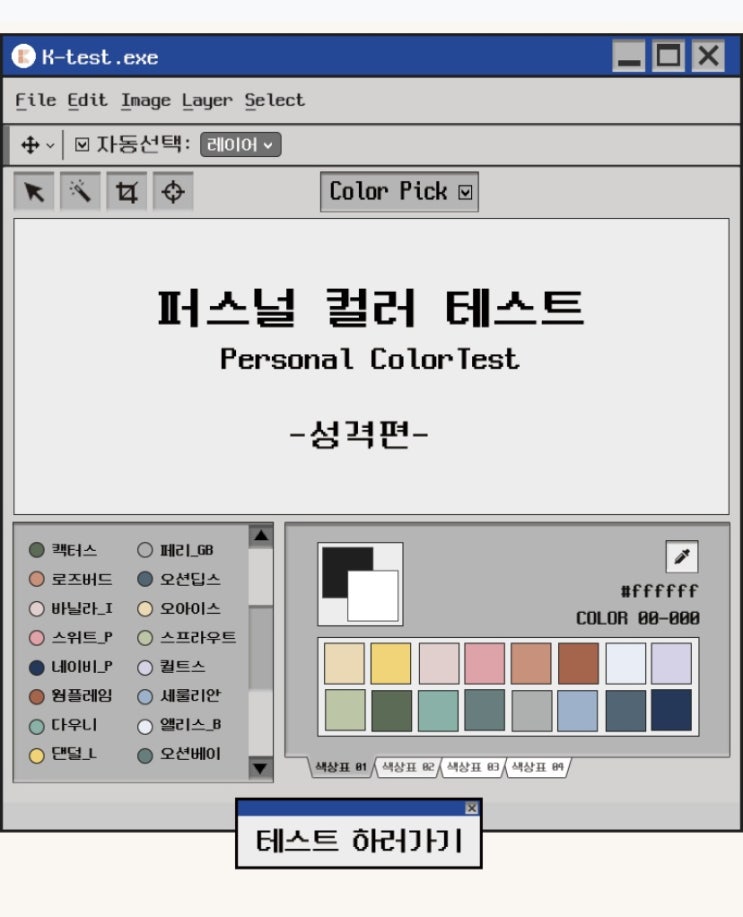Maximize the K-test.exe window
Screen dimensions: 743x917
[x=669, y=56]
